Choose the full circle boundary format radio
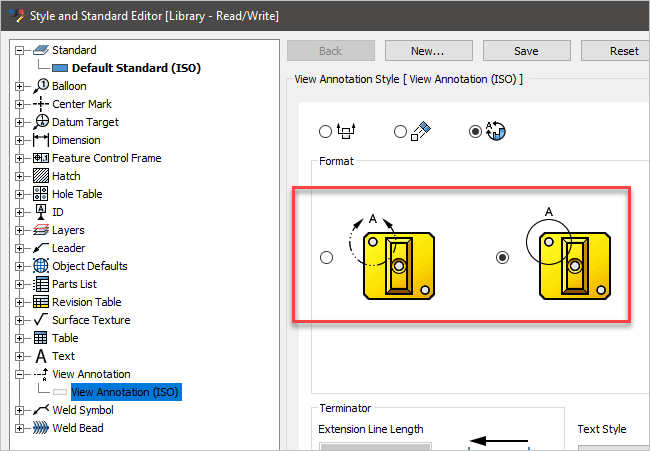The height and width of the screenshot is (451, 650). pyautogui.click(x=502, y=257)
